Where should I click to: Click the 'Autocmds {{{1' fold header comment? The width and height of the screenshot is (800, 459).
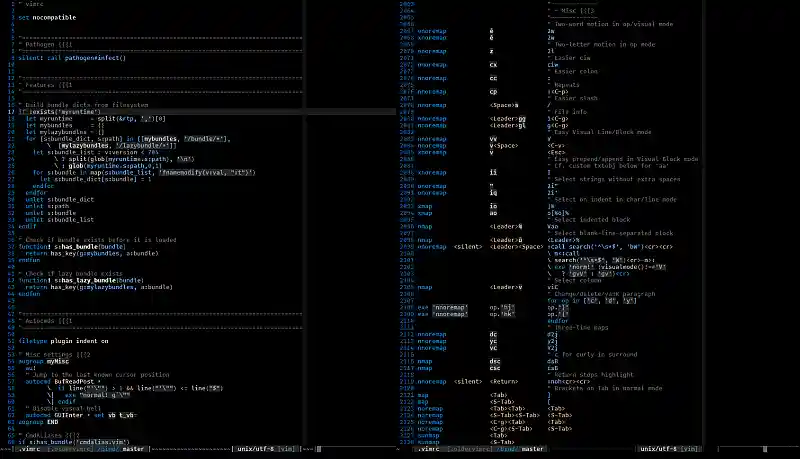click(x=46, y=321)
